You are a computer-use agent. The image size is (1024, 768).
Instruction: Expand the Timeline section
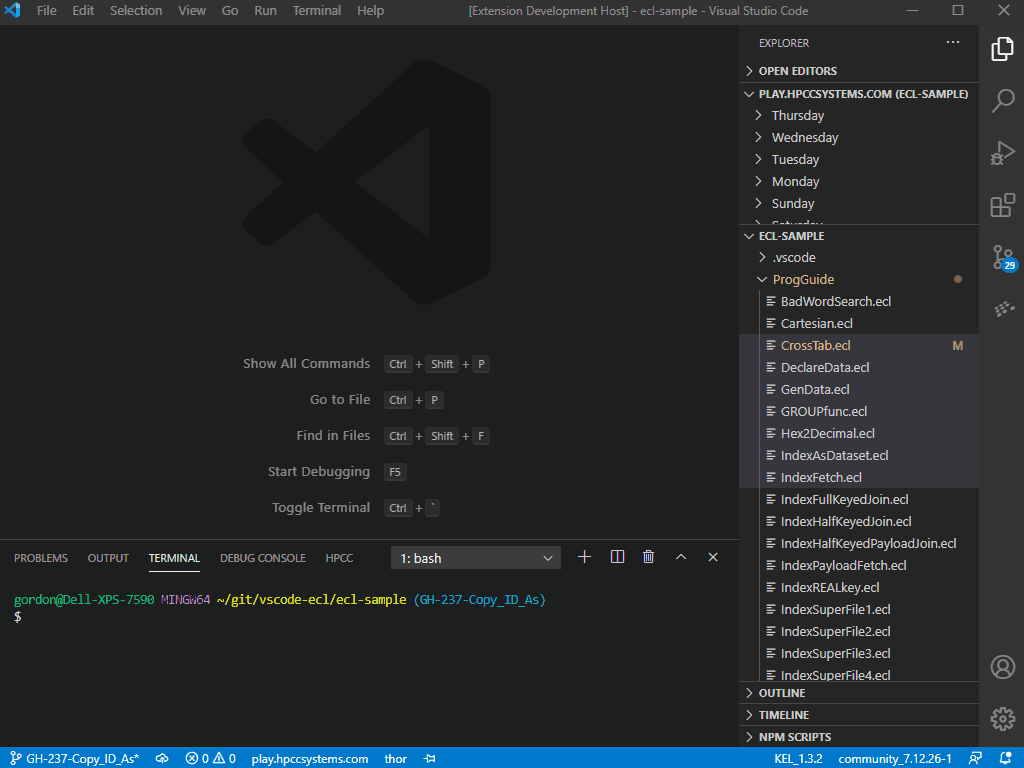(859, 715)
